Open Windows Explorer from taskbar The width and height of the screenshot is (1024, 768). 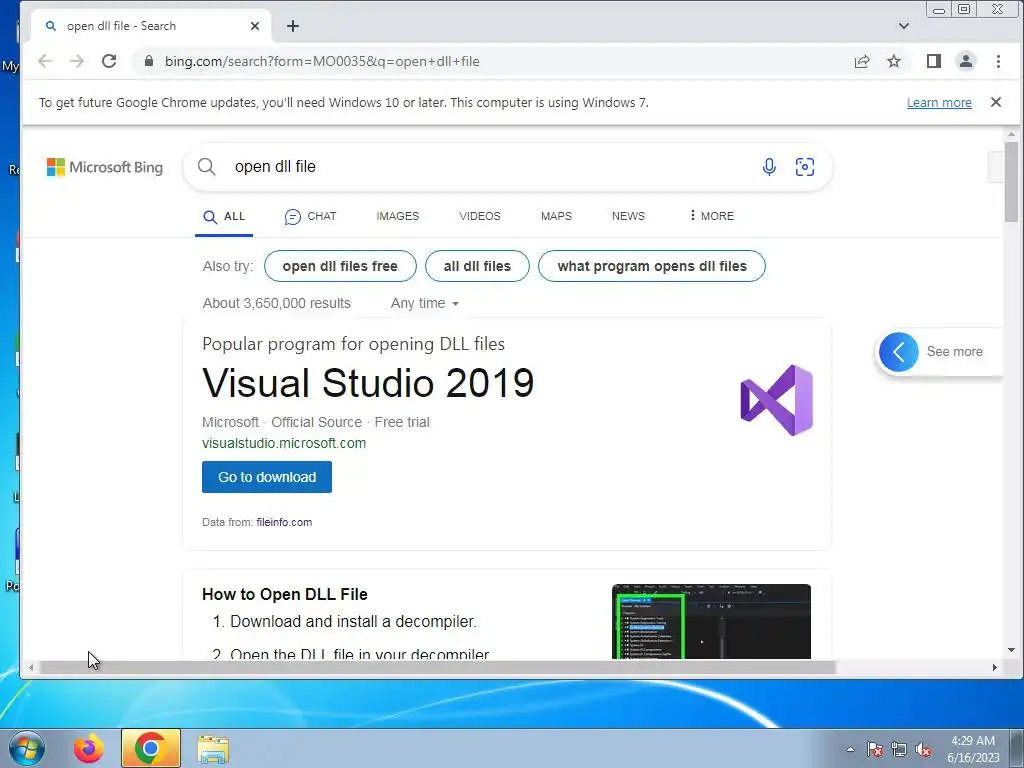213,749
